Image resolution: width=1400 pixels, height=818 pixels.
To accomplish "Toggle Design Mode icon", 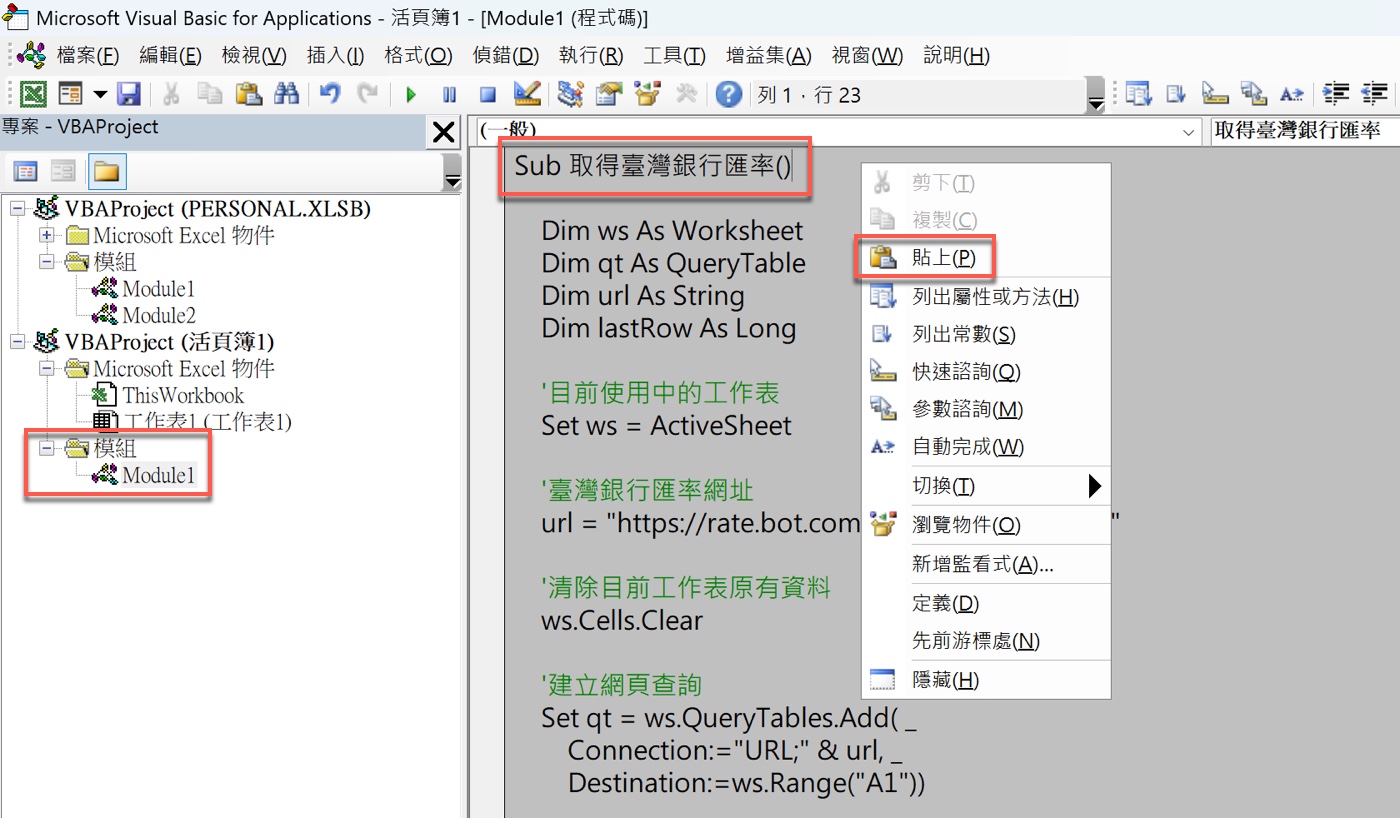I will point(527,94).
